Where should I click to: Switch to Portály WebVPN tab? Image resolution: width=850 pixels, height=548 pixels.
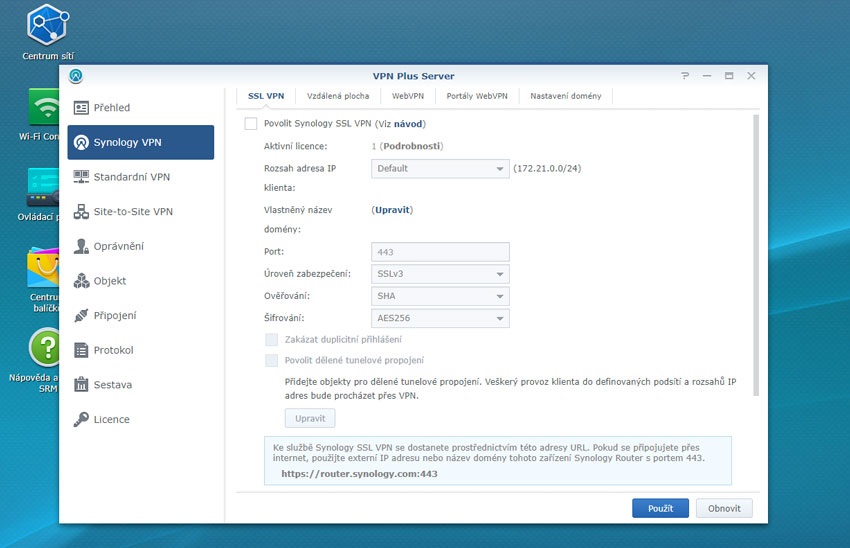click(x=477, y=96)
